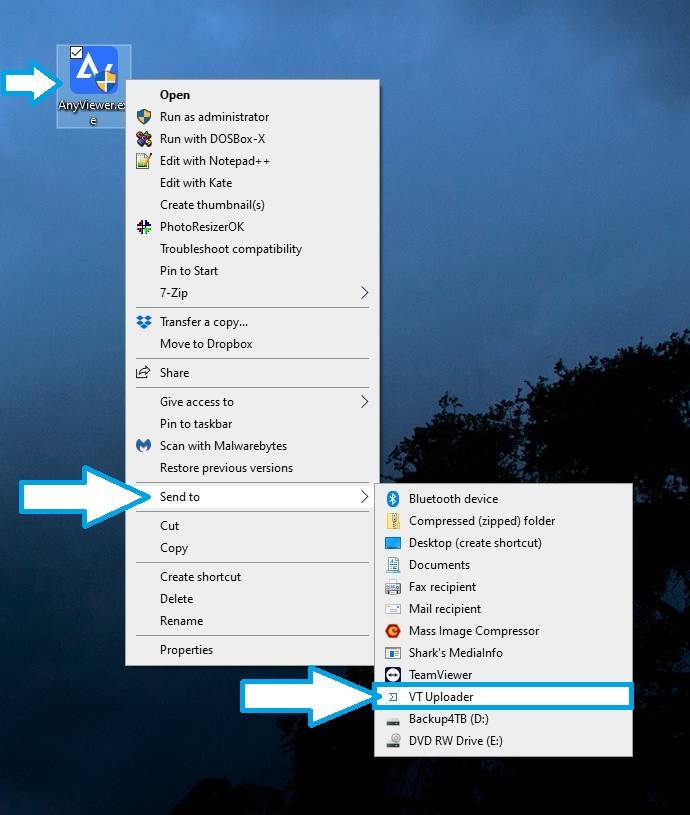The height and width of the screenshot is (815, 690).
Task: Select Troubleshoot compatibility
Action: (x=253, y=248)
